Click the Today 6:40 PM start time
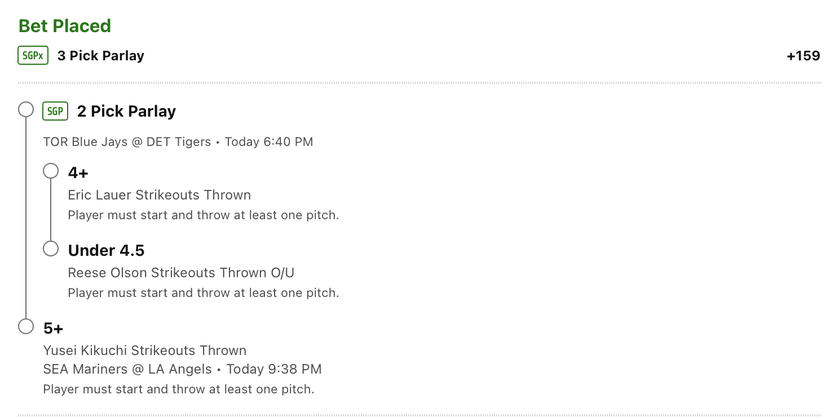Screen dimensions: 839x417 click(269, 142)
